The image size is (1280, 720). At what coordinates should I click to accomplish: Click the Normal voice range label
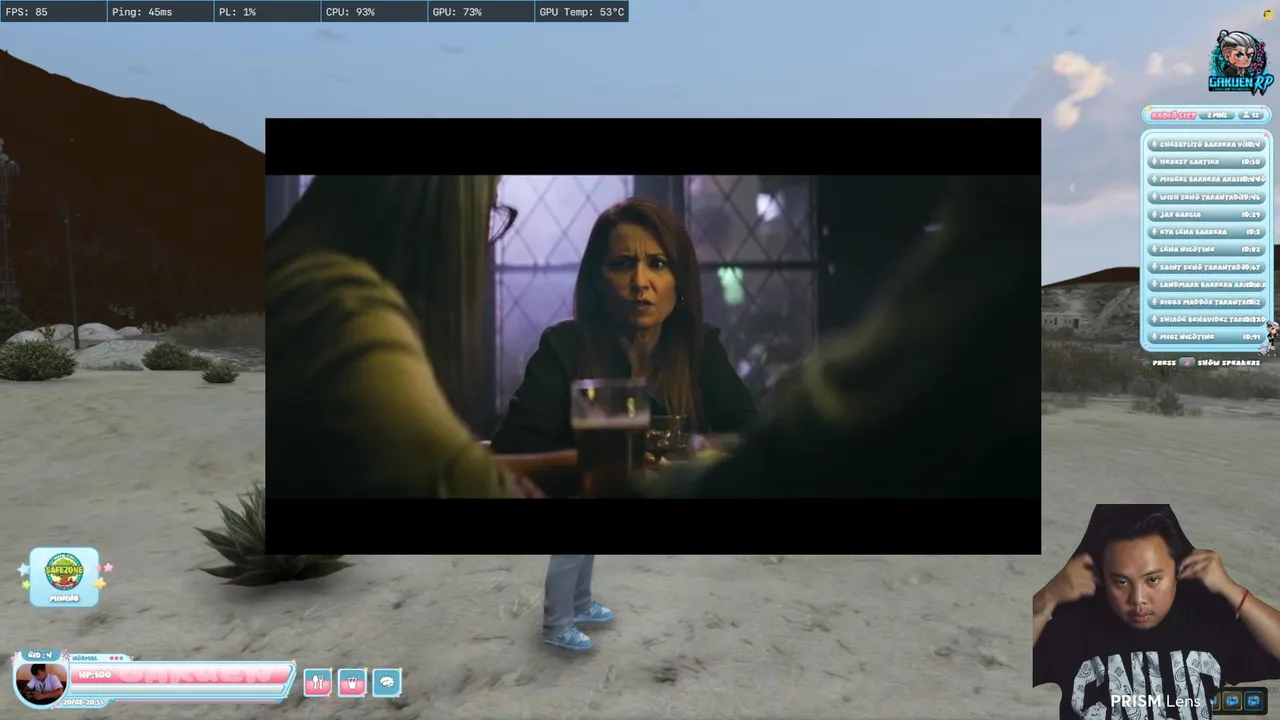(84, 658)
